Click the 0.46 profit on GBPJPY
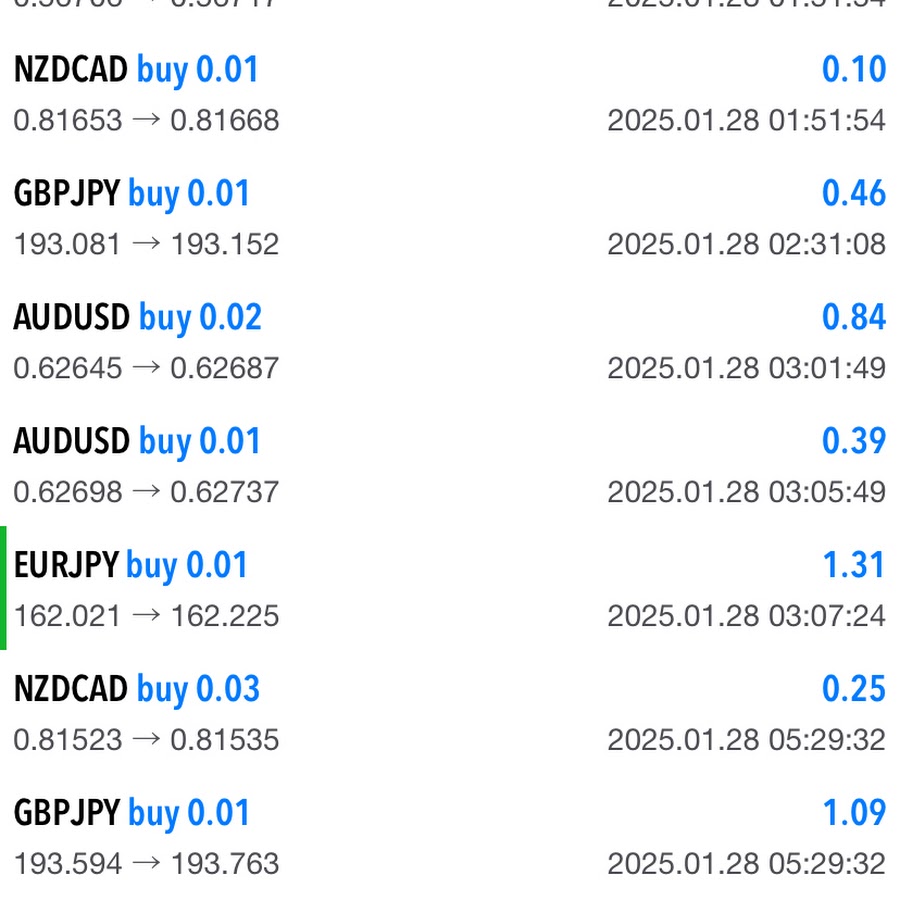Image resolution: width=900 pixels, height=900 pixels. [853, 194]
